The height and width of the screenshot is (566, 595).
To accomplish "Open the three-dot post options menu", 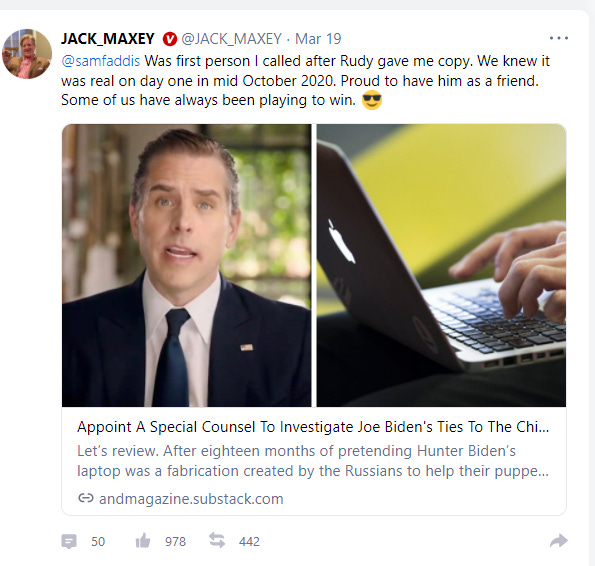I will tap(559, 38).
